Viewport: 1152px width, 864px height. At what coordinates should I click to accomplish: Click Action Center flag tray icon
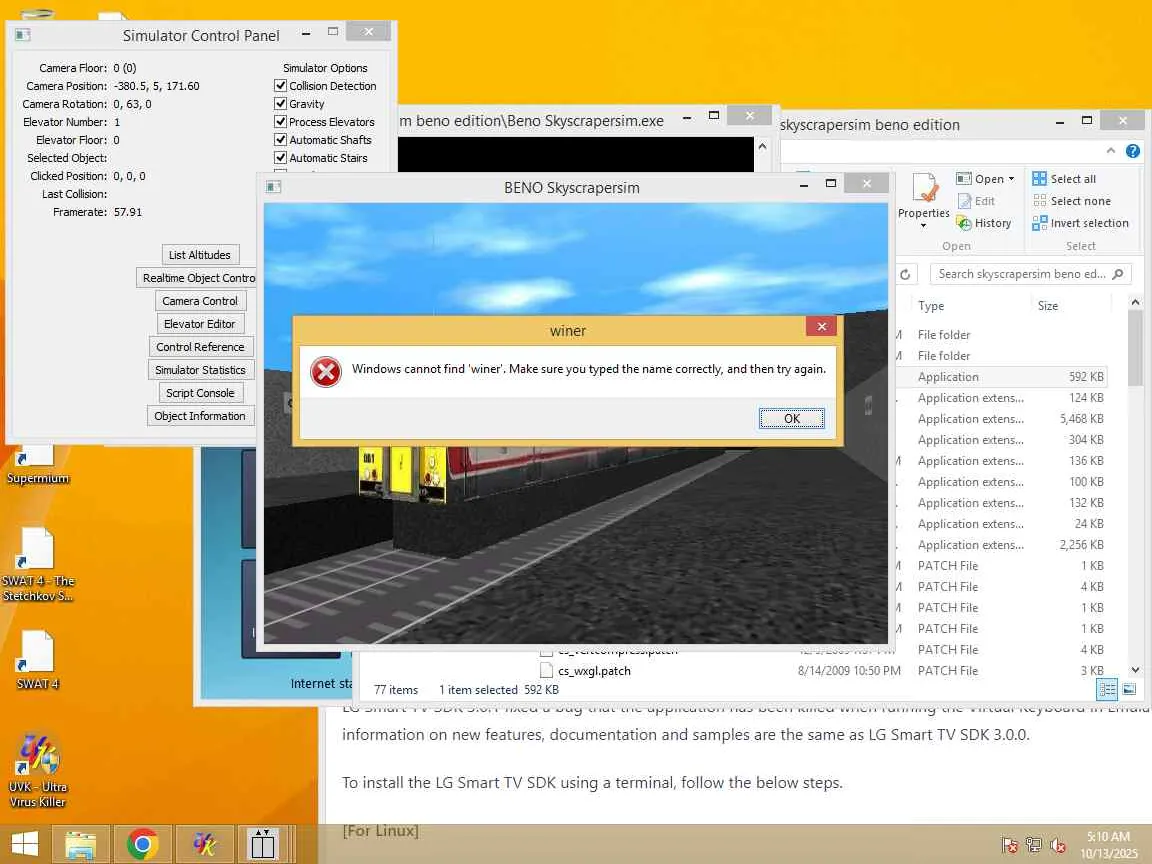coord(1009,845)
